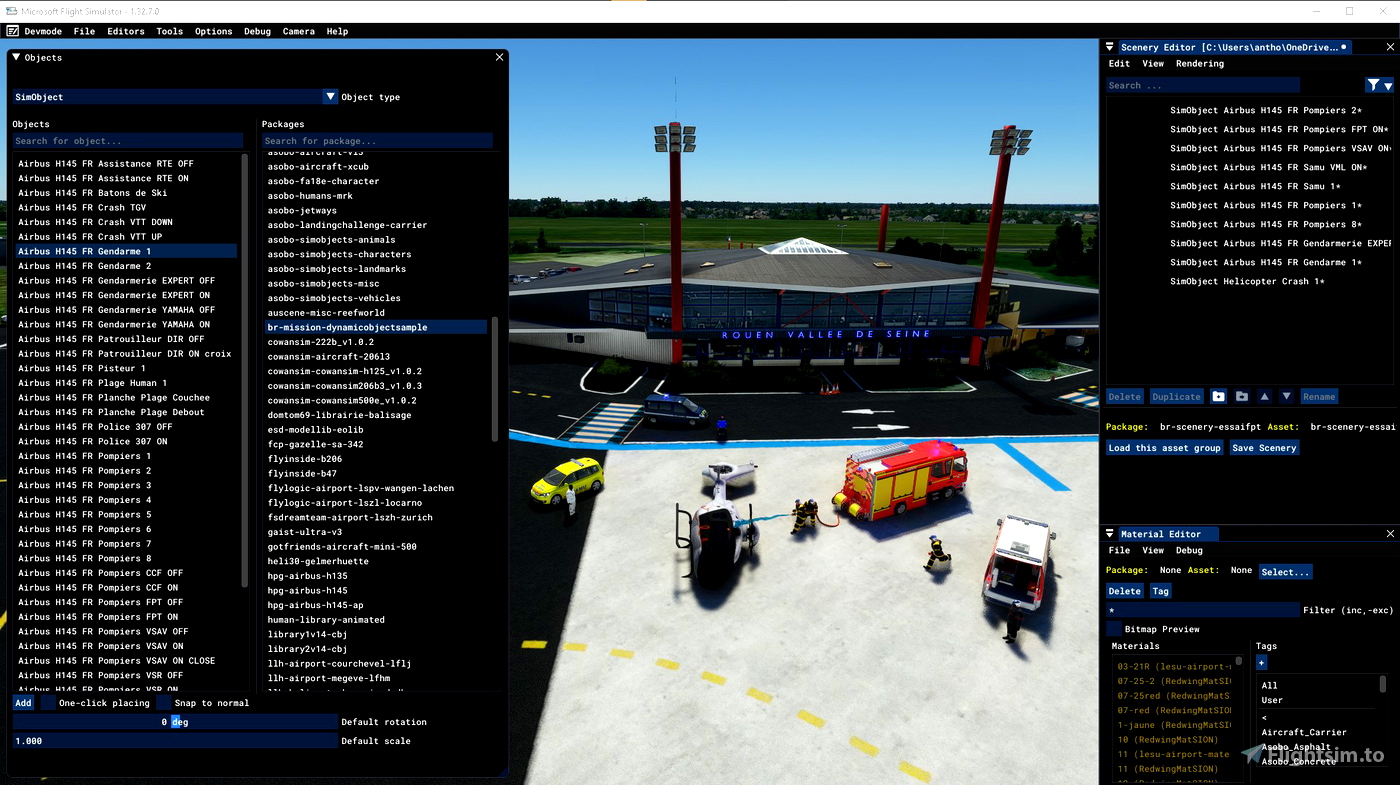
Task: Open the Scenery Editor Rendering menu
Action: point(1200,63)
